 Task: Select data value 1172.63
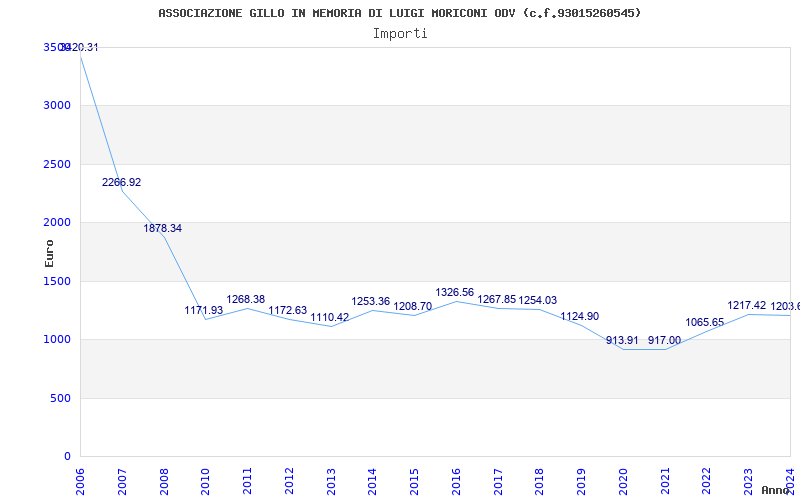(288, 310)
